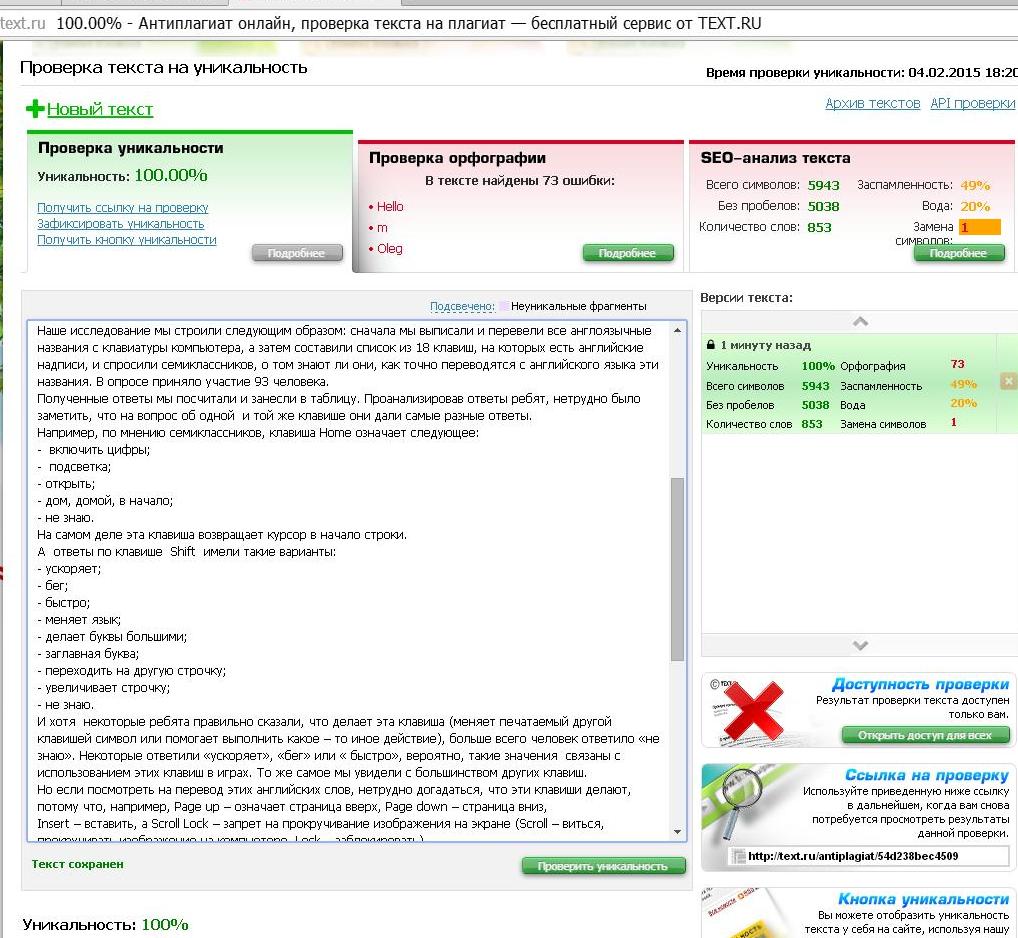This screenshot has height=938, width=1018.
Task: Click Подробнее in Проверка уникальности panel
Action: tap(297, 253)
